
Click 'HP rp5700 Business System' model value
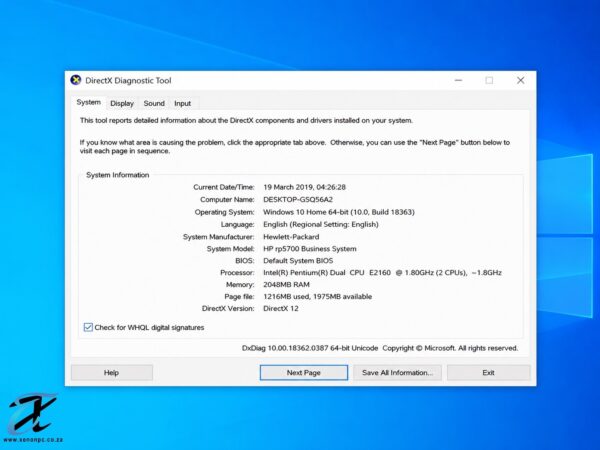[310, 249]
